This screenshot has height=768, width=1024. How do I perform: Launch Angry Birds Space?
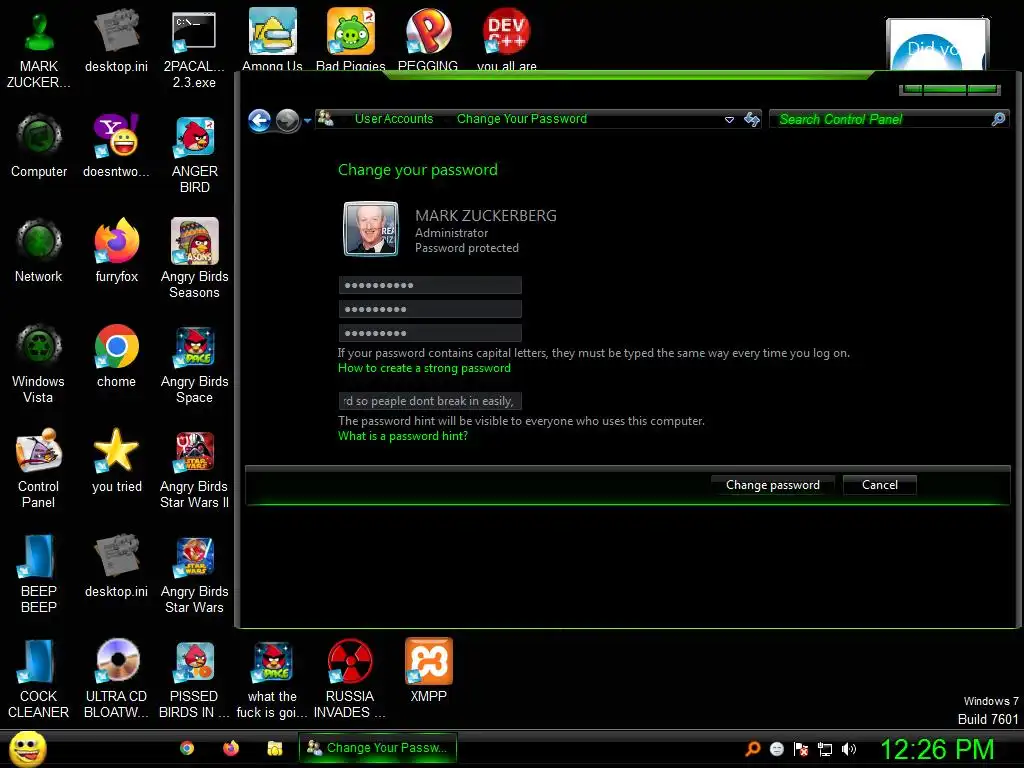pyautogui.click(x=194, y=364)
